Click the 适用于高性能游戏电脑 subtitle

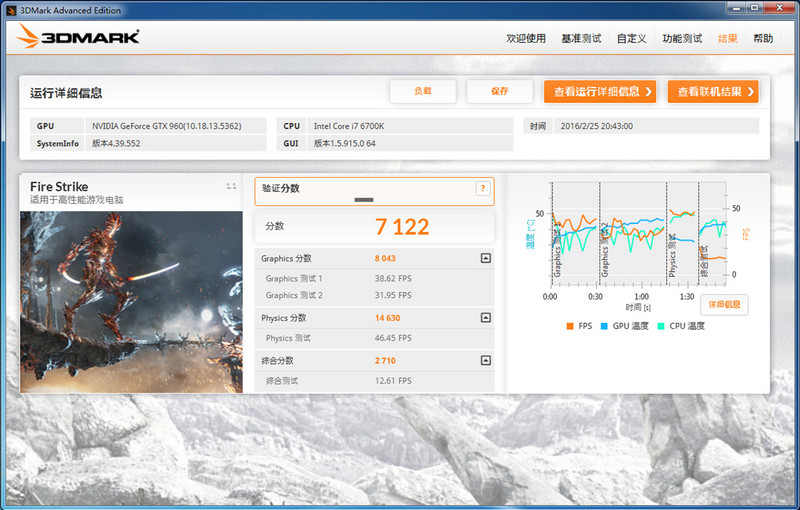77,200
